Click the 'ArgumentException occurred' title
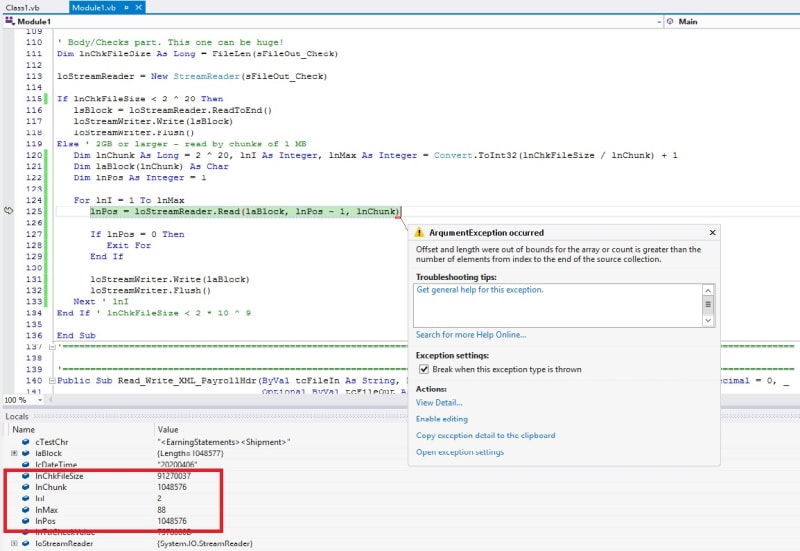The width and height of the screenshot is (800, 551). click(486, 233)
